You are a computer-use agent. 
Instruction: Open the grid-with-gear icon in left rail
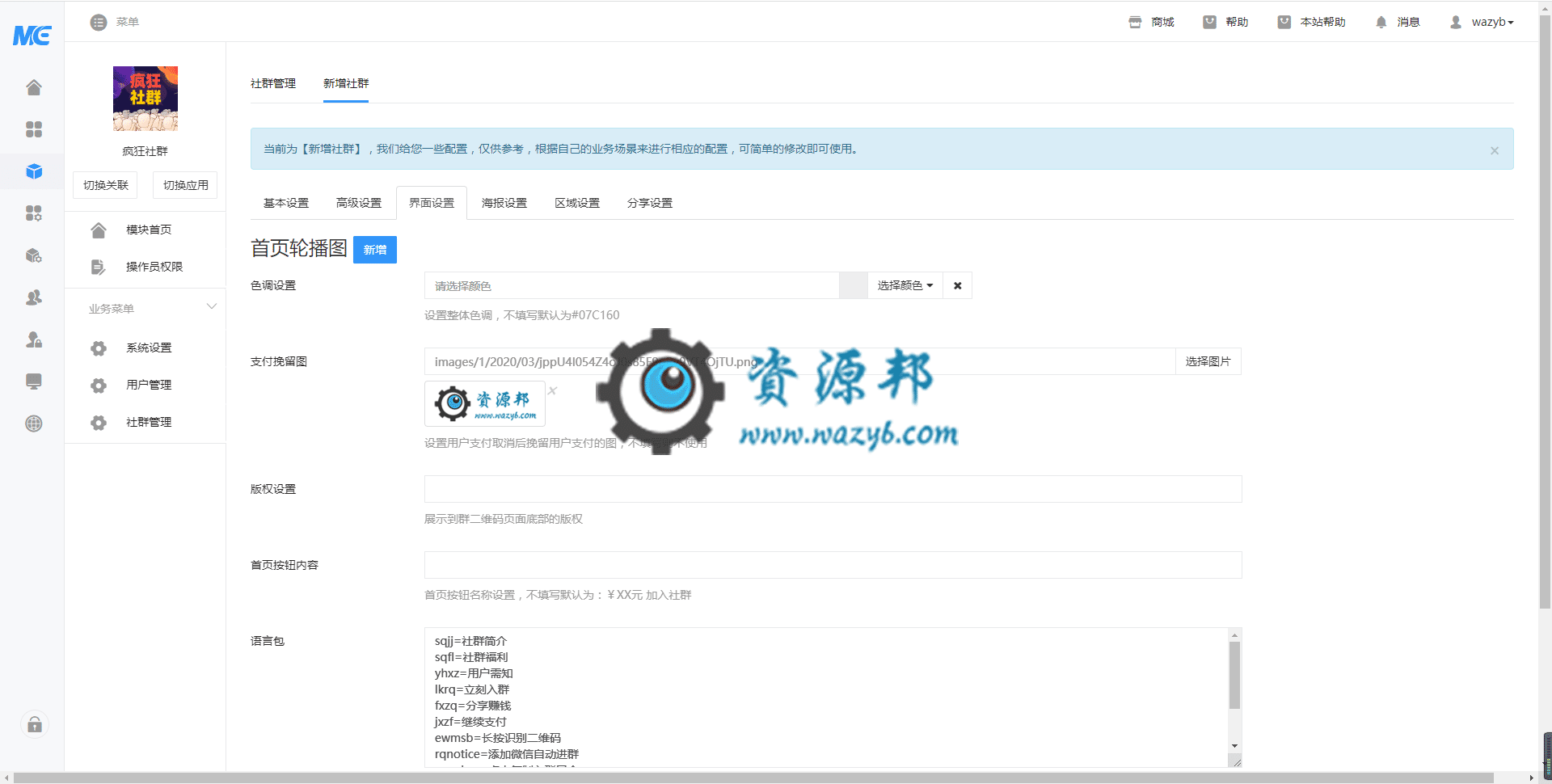point(33,213)
